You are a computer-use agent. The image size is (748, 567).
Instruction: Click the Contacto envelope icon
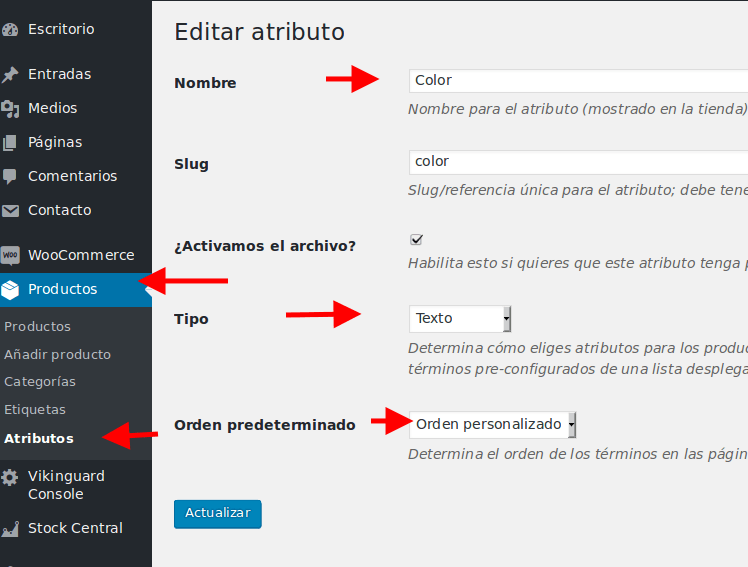click(x=10, y=210)
